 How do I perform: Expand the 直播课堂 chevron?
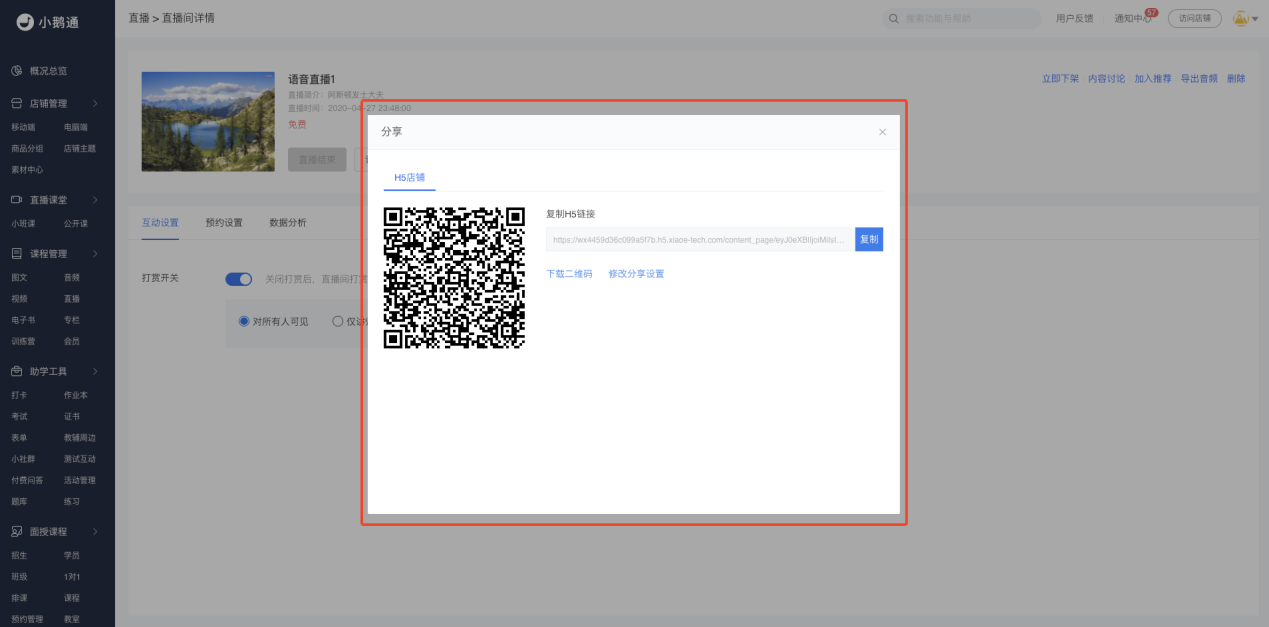pos(95,200)
